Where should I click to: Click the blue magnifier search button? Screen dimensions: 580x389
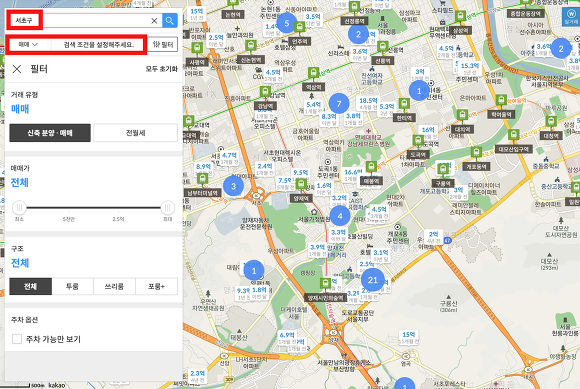pyautogui.click(x=170, y=21)
